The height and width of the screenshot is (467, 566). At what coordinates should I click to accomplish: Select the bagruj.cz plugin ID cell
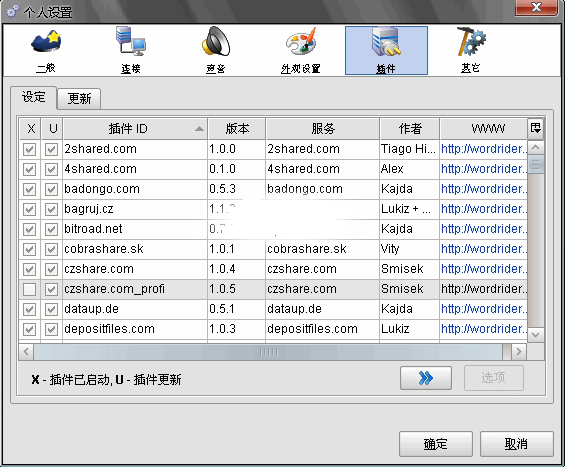pyautogui.click(x=135, y=209)
